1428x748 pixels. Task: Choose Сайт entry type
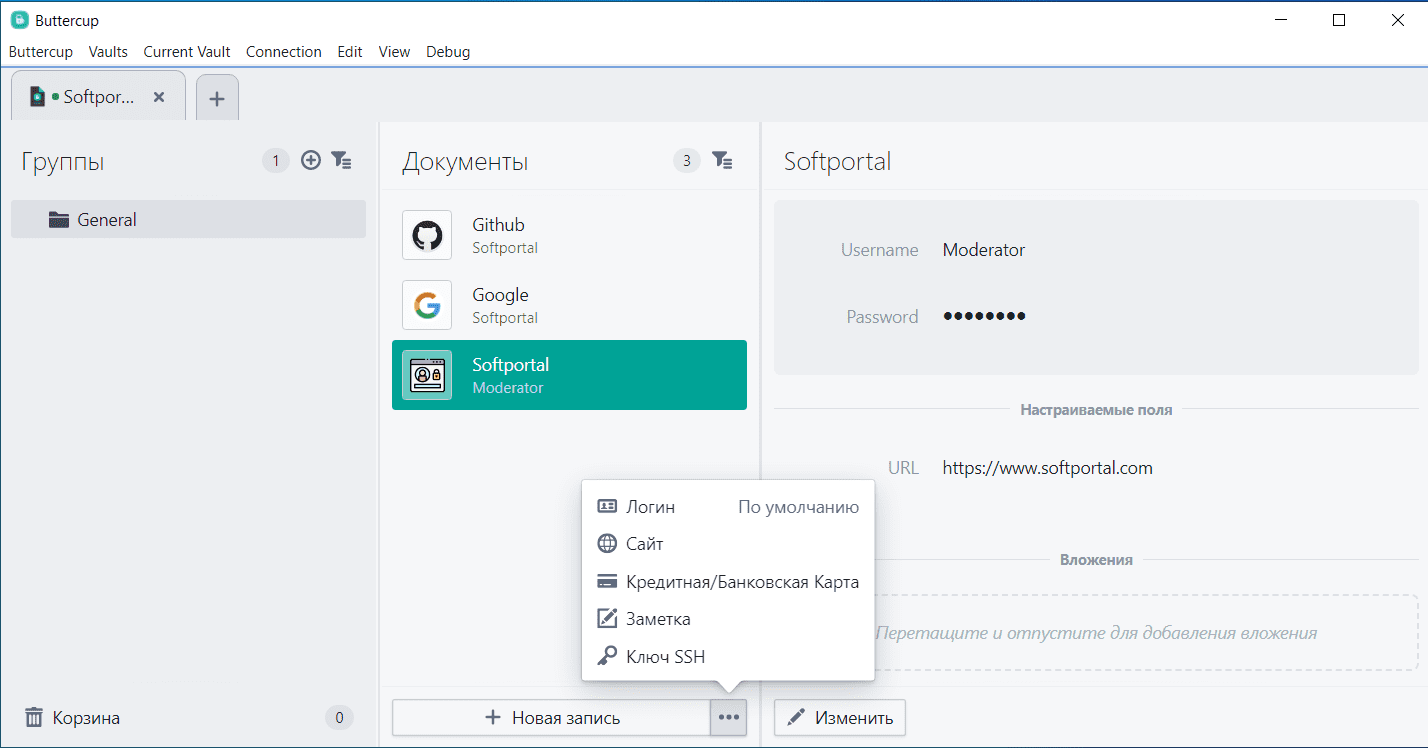644,544
